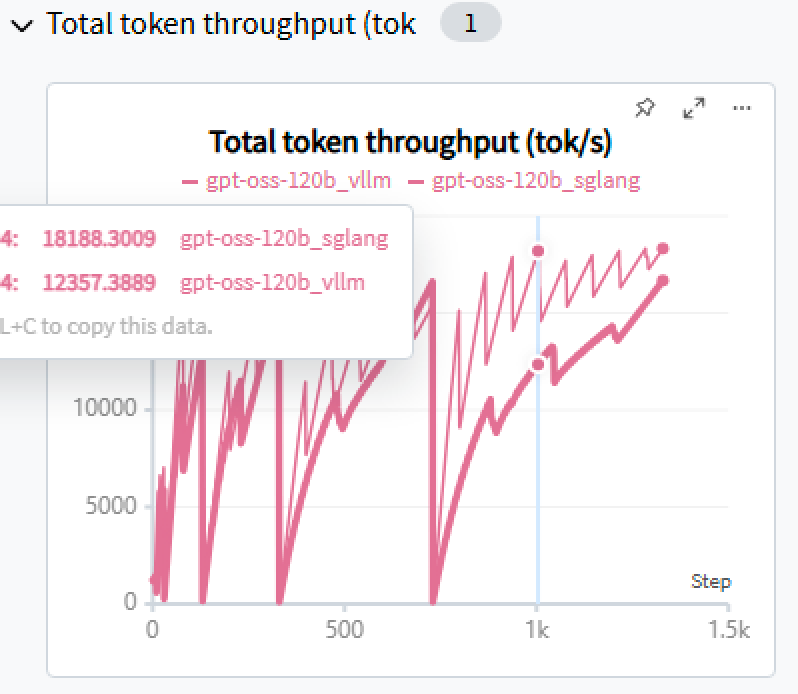Click the gpt-oss-120b_vllm legend color dash

189,181
